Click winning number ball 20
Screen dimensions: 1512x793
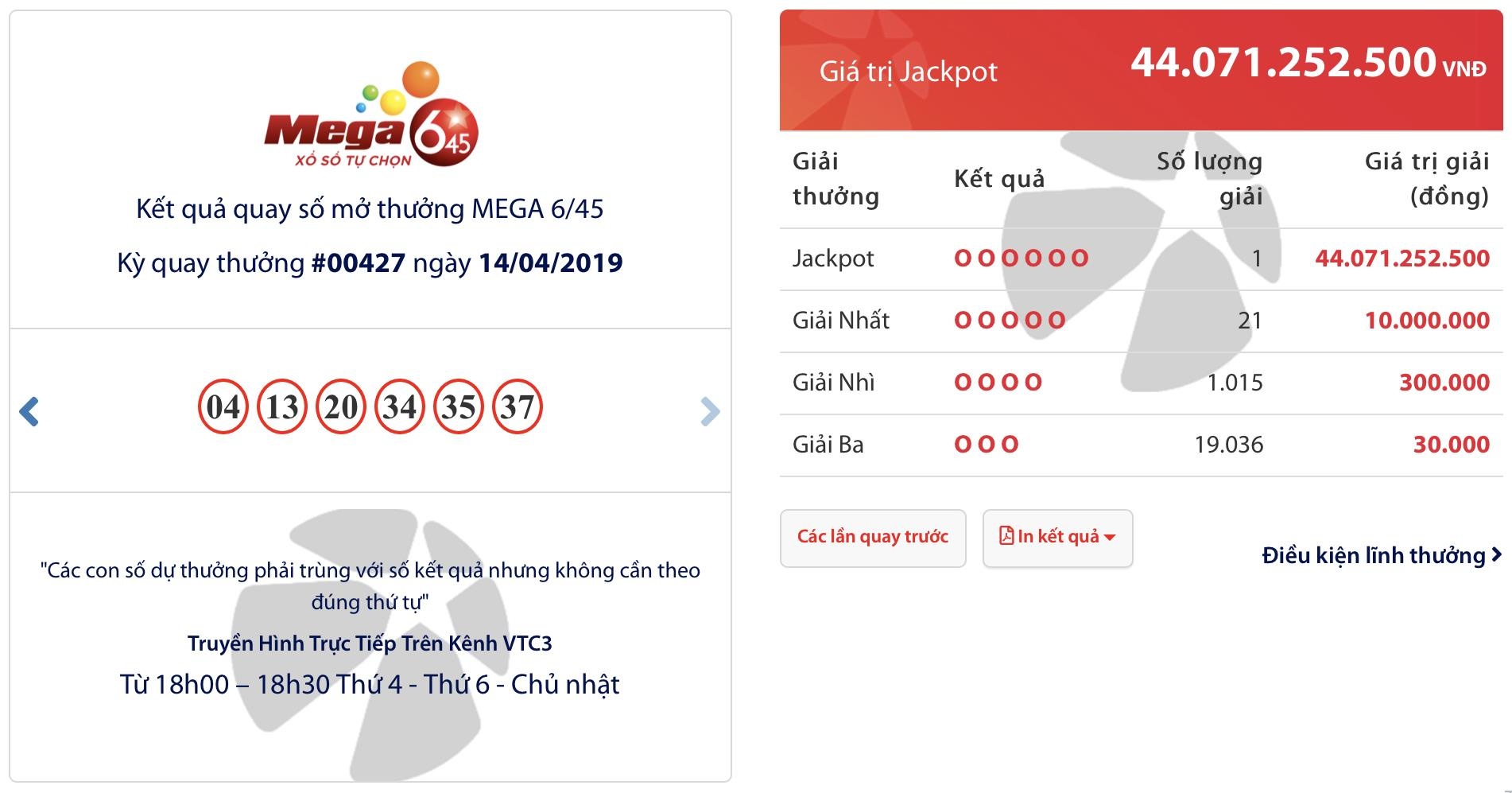click(341, 407)
